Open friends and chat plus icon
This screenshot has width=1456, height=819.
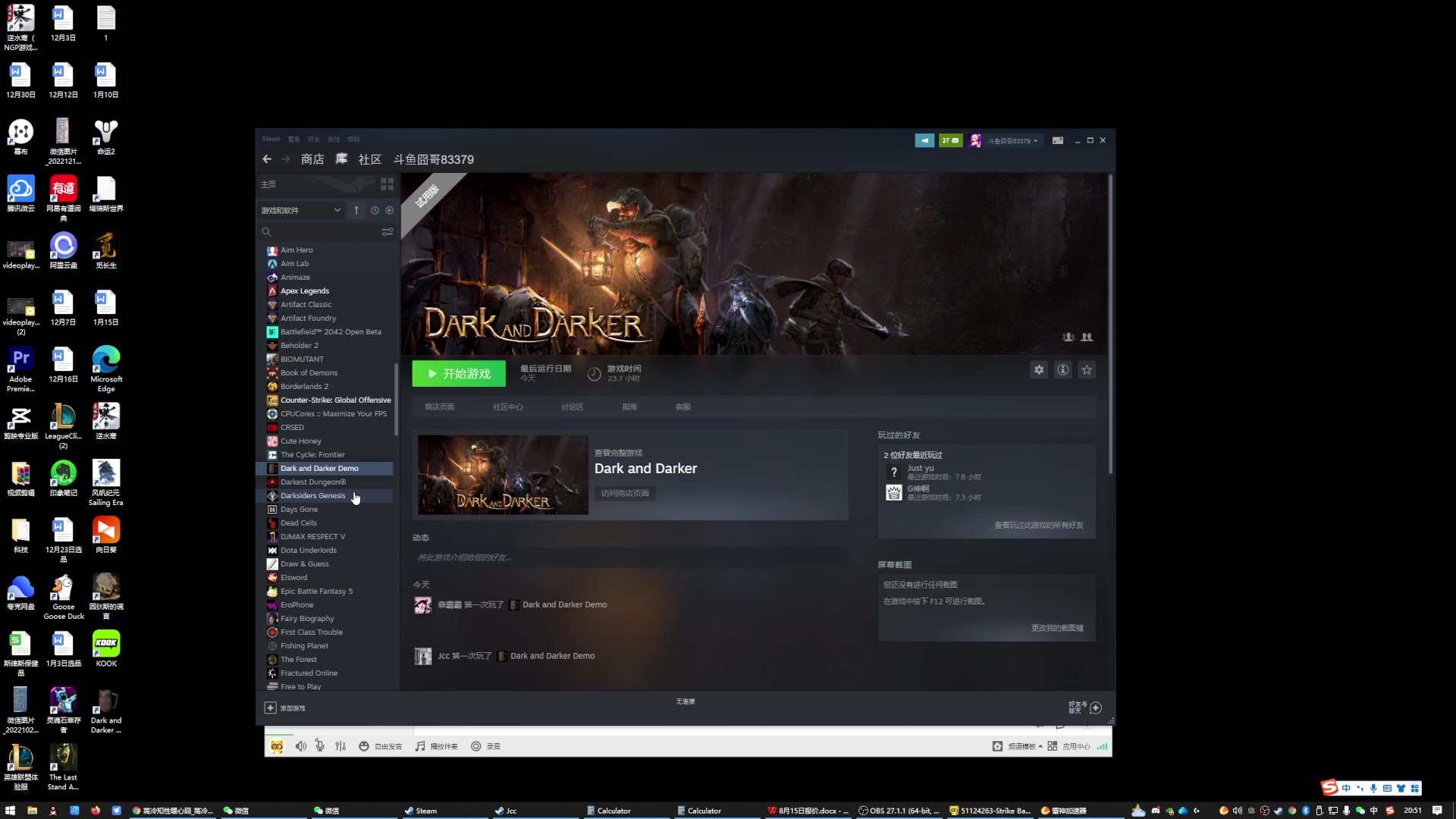tap(1096, 708)
